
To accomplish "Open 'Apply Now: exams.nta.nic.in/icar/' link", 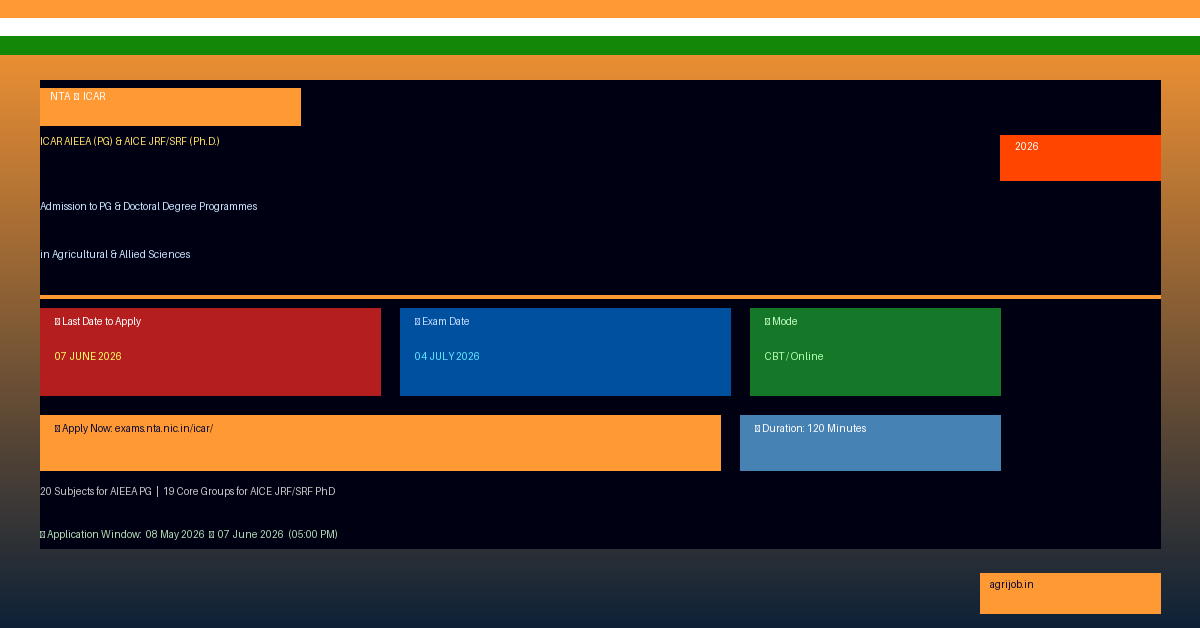I will (380, 443).
